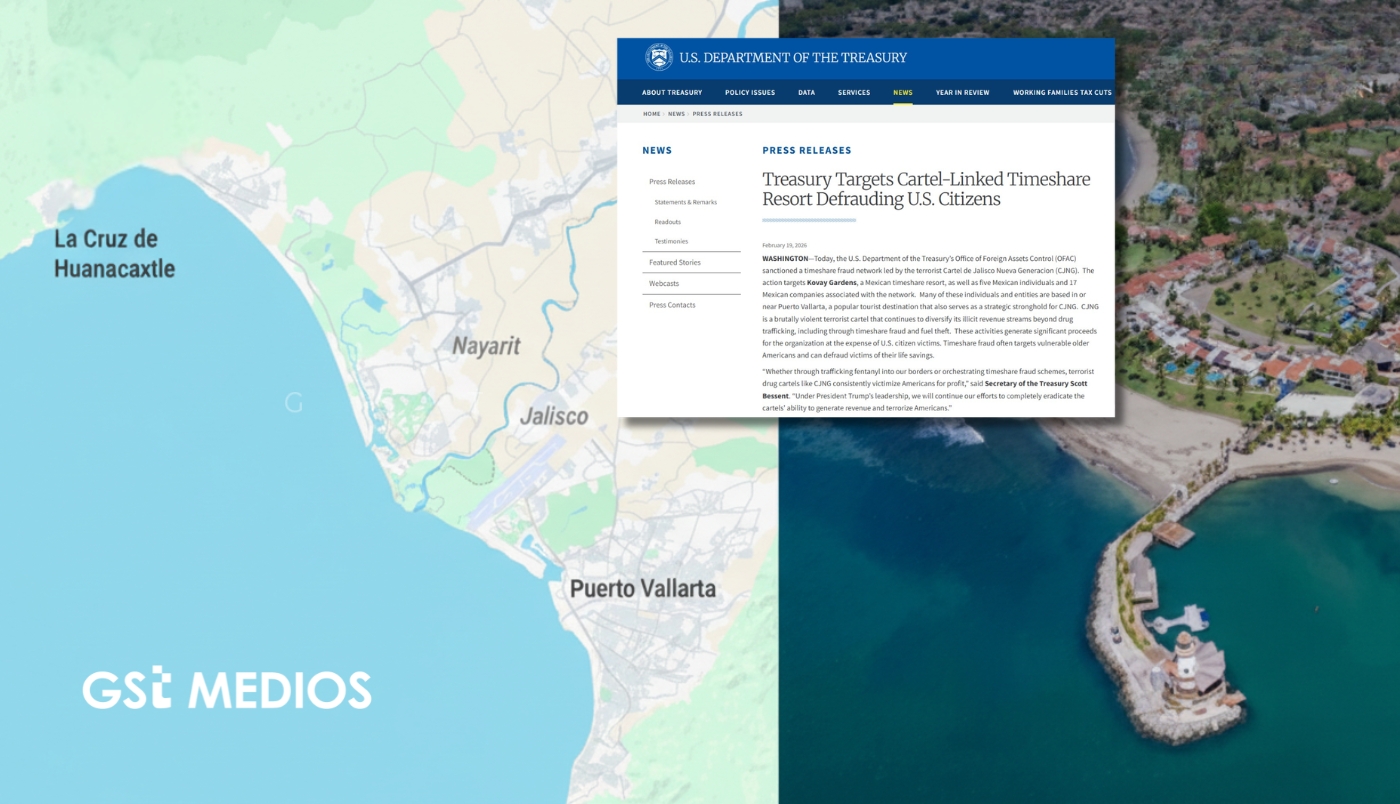
Task: Click the Puerto Vallarta label on the map
Action: (x=643, y=588)
